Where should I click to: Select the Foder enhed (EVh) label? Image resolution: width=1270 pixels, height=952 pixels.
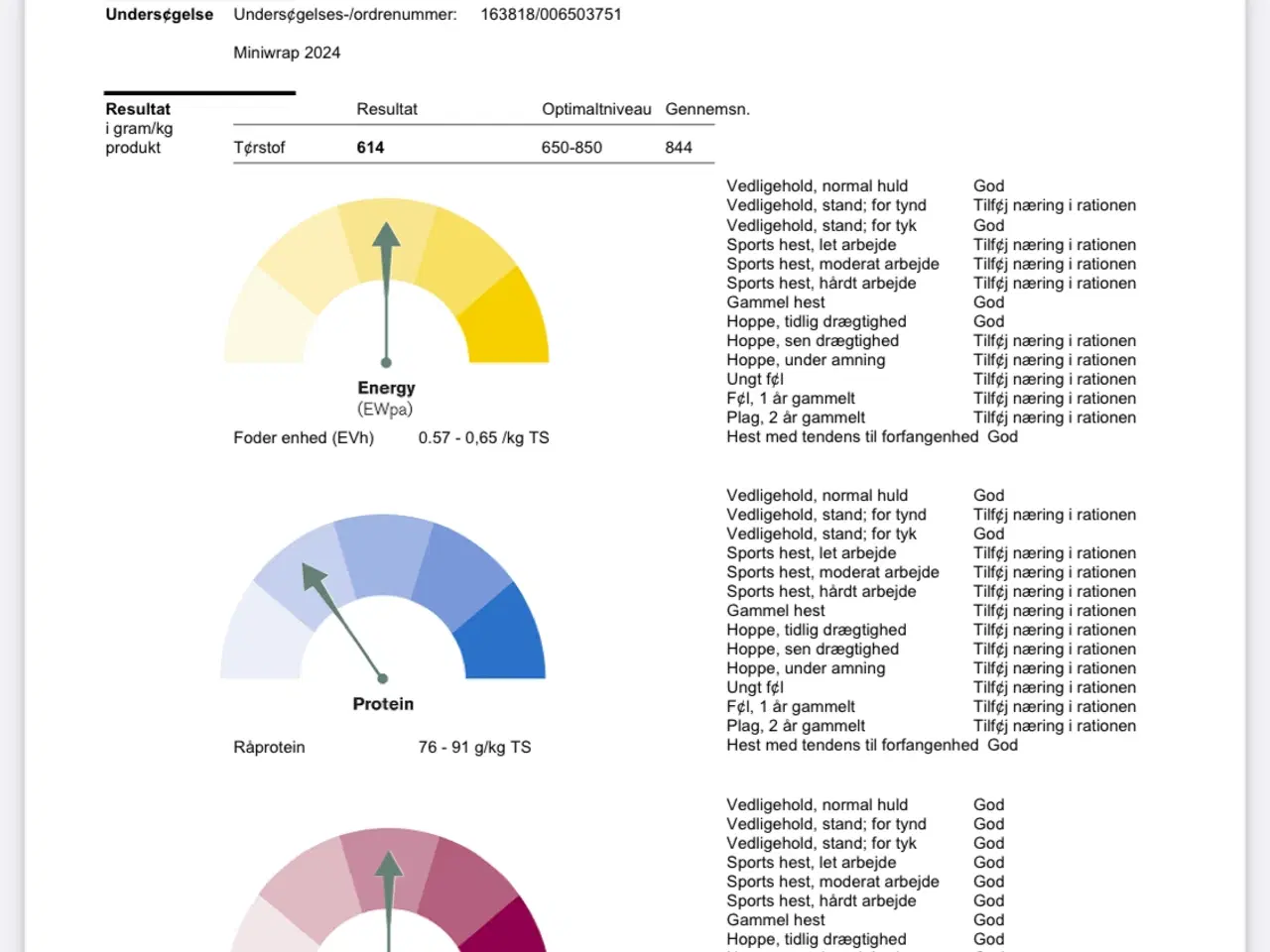point(304,437)
